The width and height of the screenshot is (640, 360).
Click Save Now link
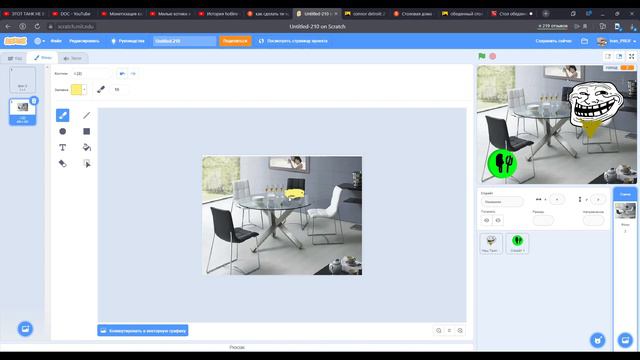click(x=553, y=41)
